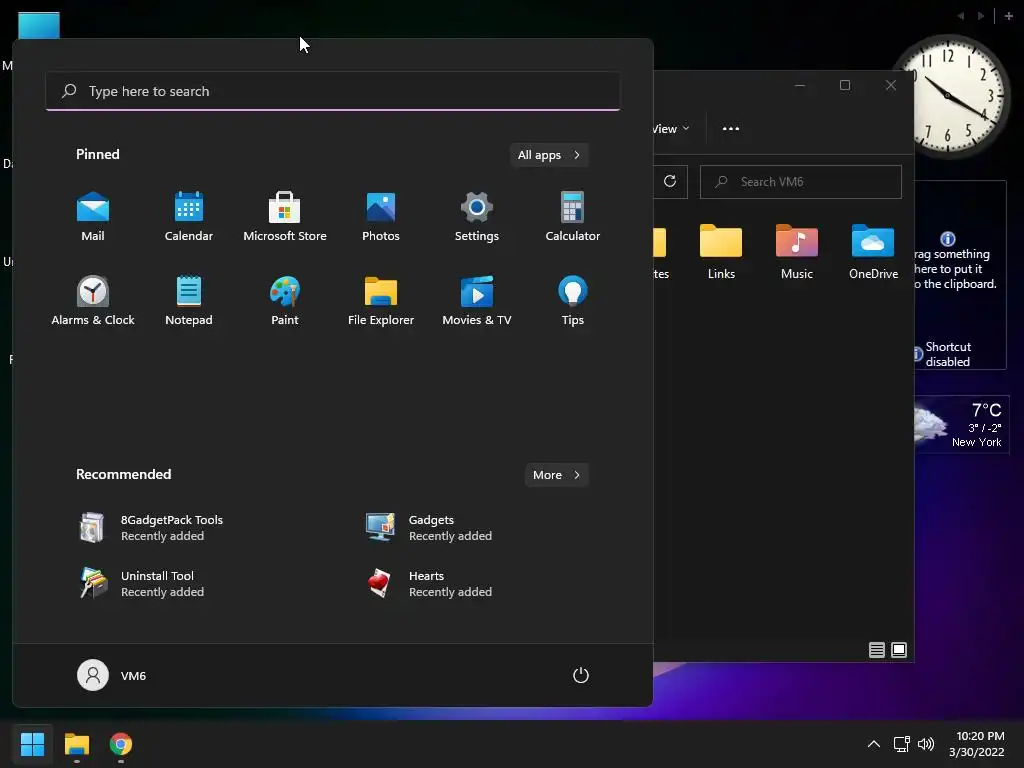
Task: Open Microsoft Store from Pinned
Action: click(285, 217)
